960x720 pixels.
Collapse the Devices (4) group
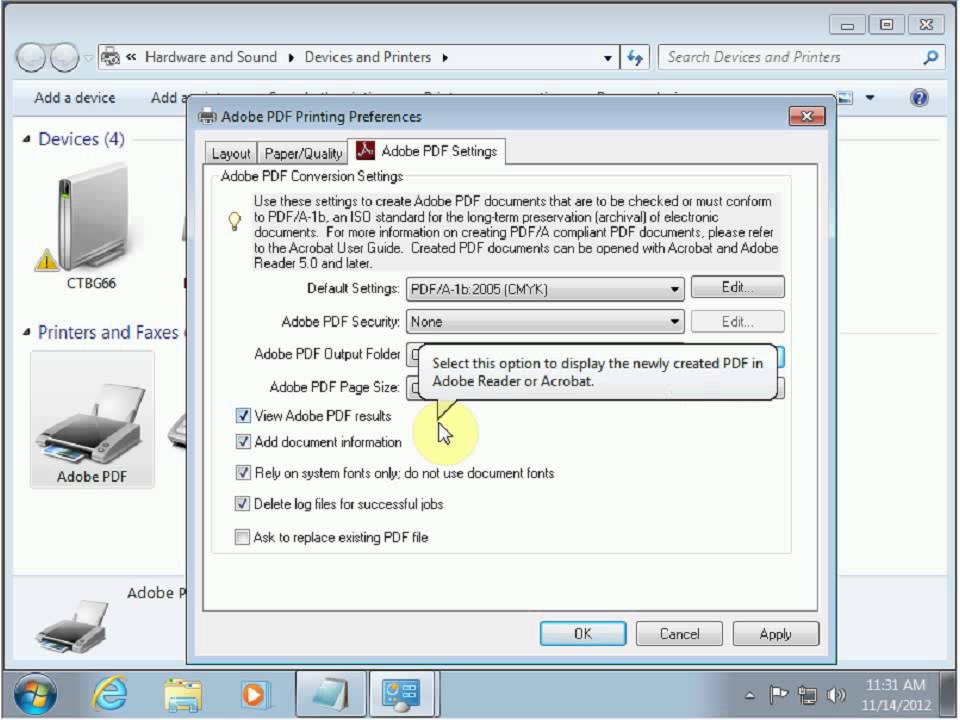click(x=27, y=140)
